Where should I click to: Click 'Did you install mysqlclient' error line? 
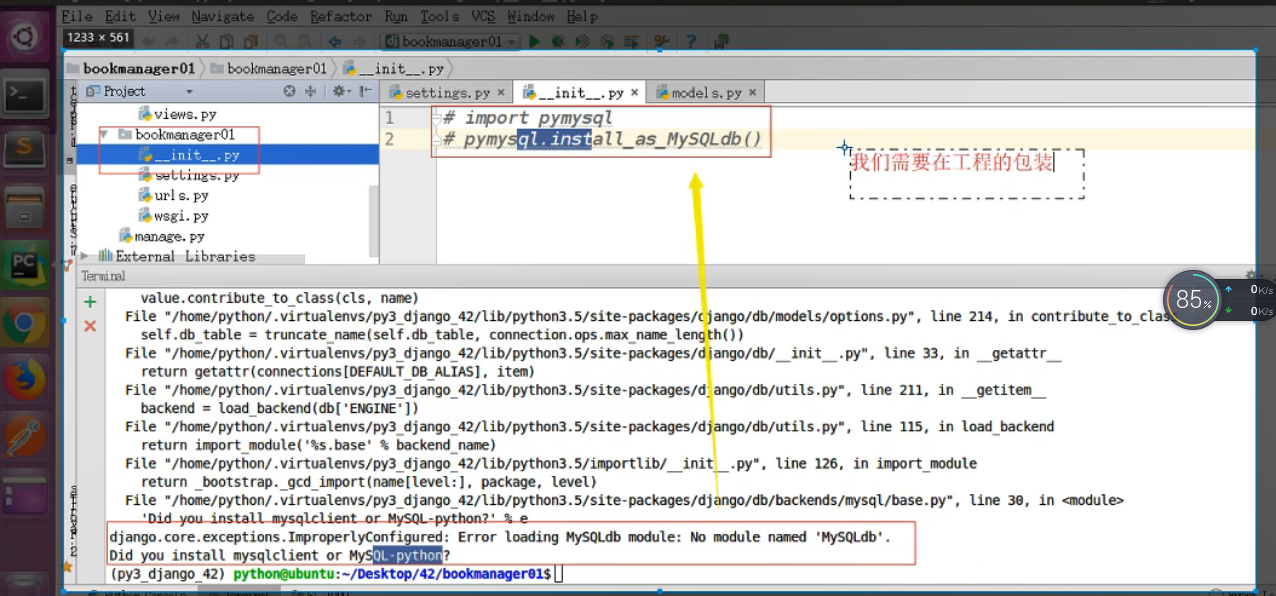tap(280, 555)
